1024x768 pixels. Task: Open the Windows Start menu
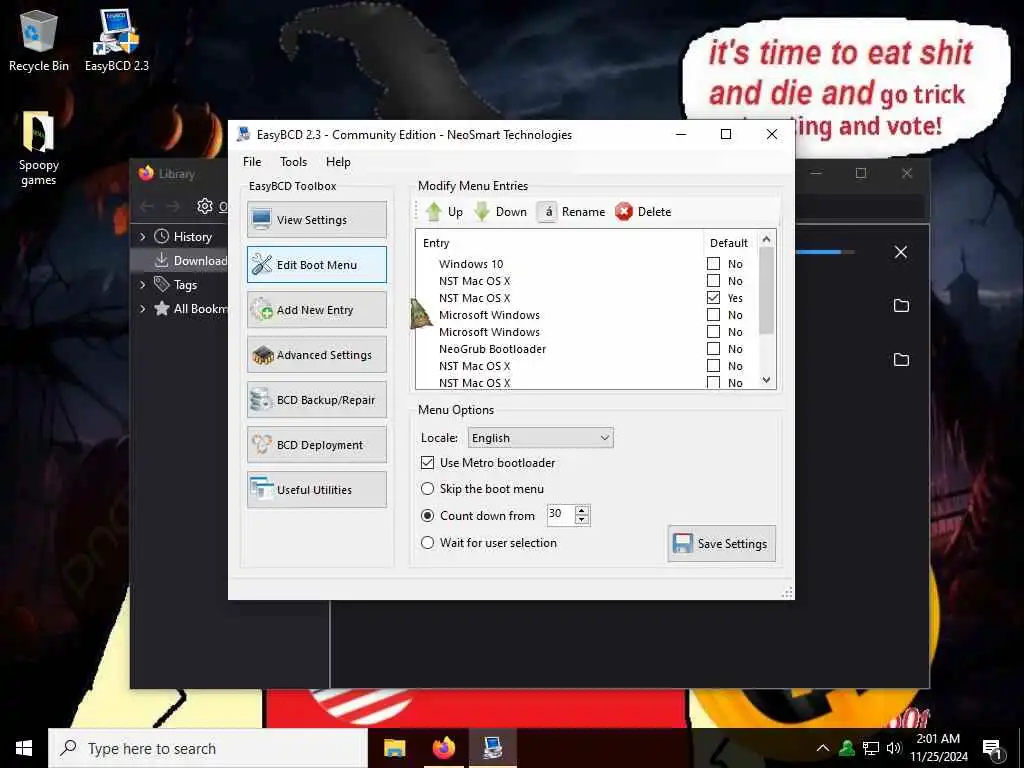(x=24, y=748)
